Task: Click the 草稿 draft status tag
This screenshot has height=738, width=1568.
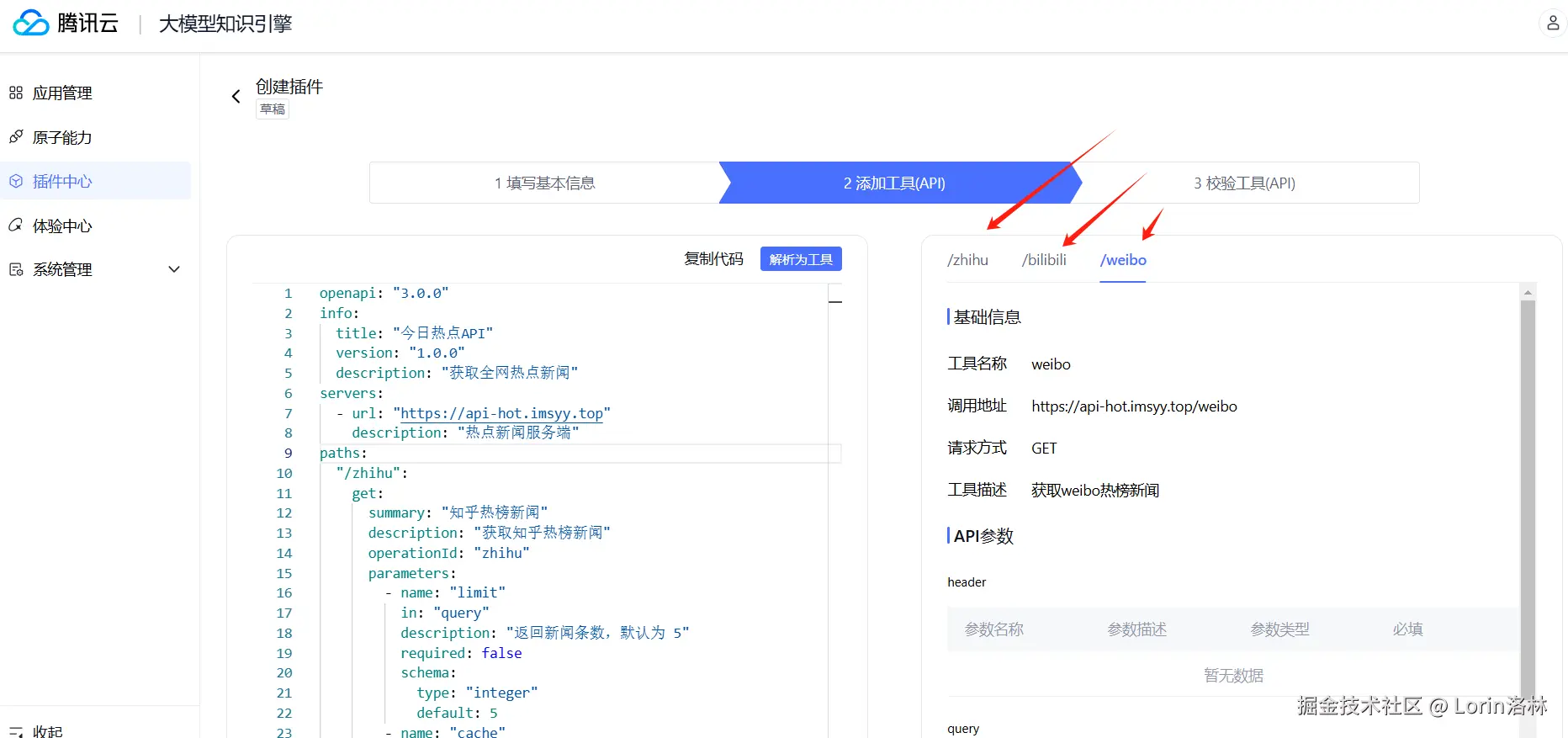Action: click(273, 109)
